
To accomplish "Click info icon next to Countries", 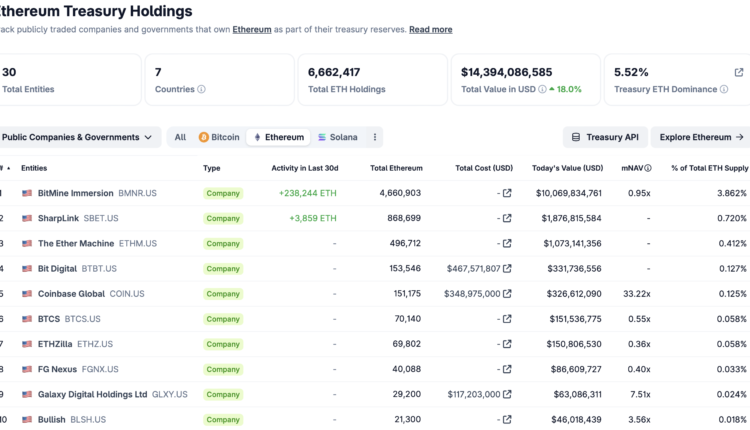I will [201, 89].
